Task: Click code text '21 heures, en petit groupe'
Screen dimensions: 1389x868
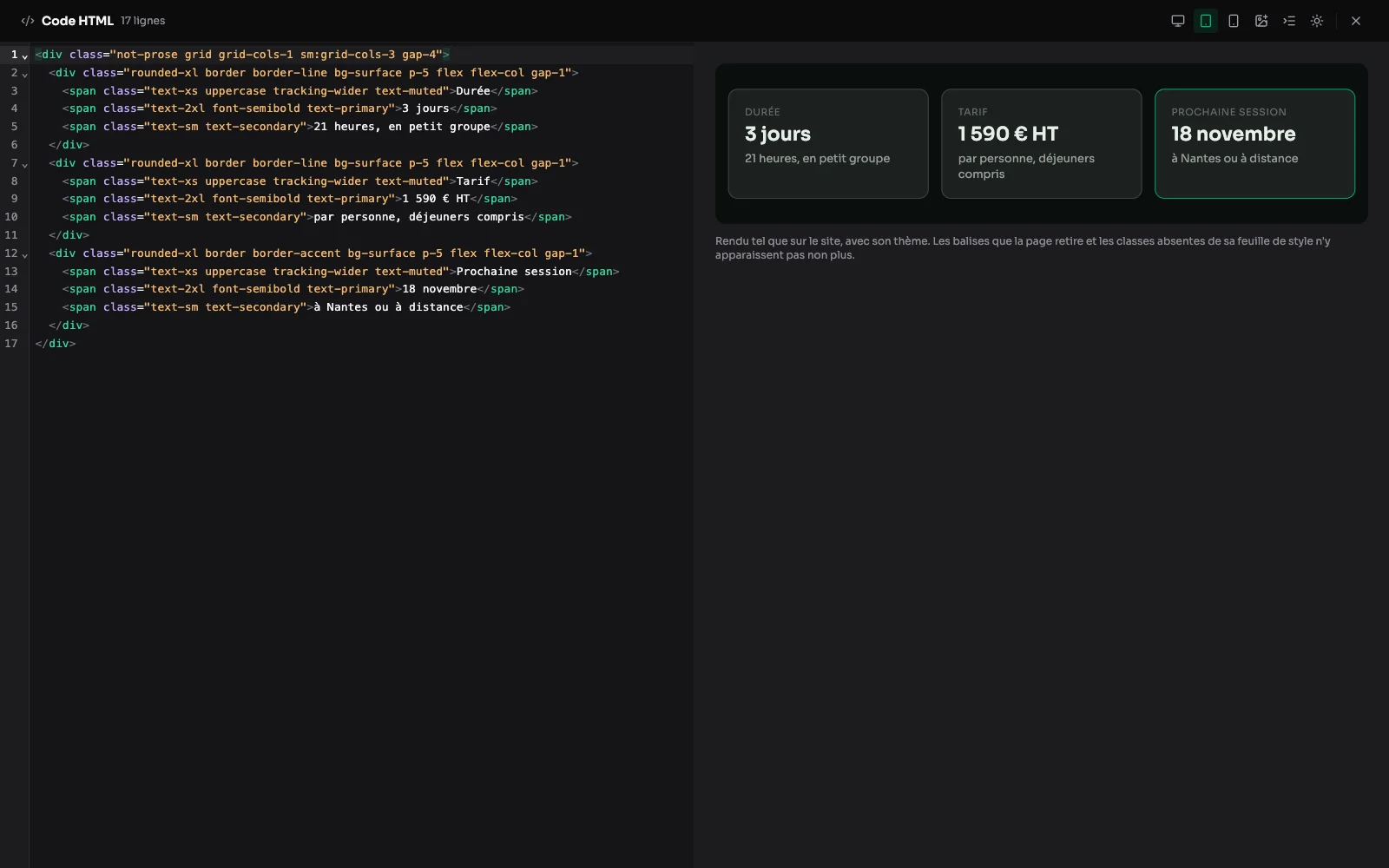Action: click(x=402, y=127)
